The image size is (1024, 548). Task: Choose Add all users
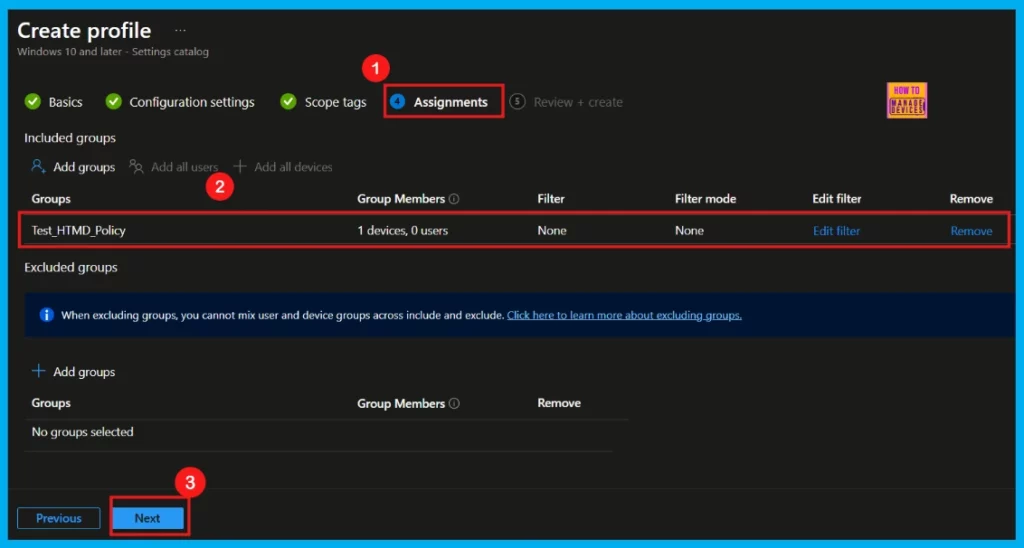pos(184,167)
